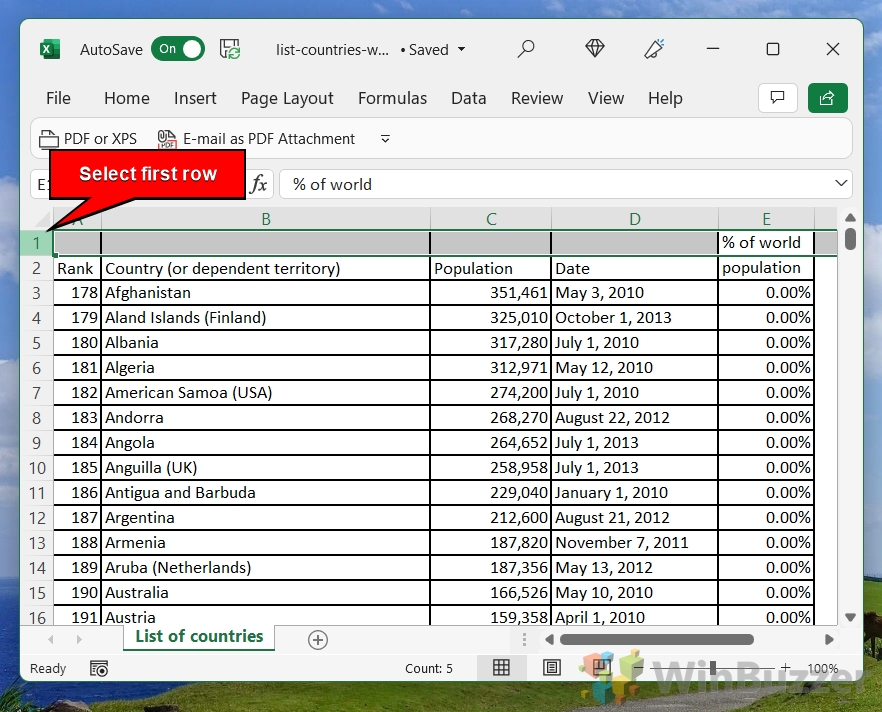Add a new sheet with plus button
This screenshot has width=882, height=712.
[x=318, y=639]
